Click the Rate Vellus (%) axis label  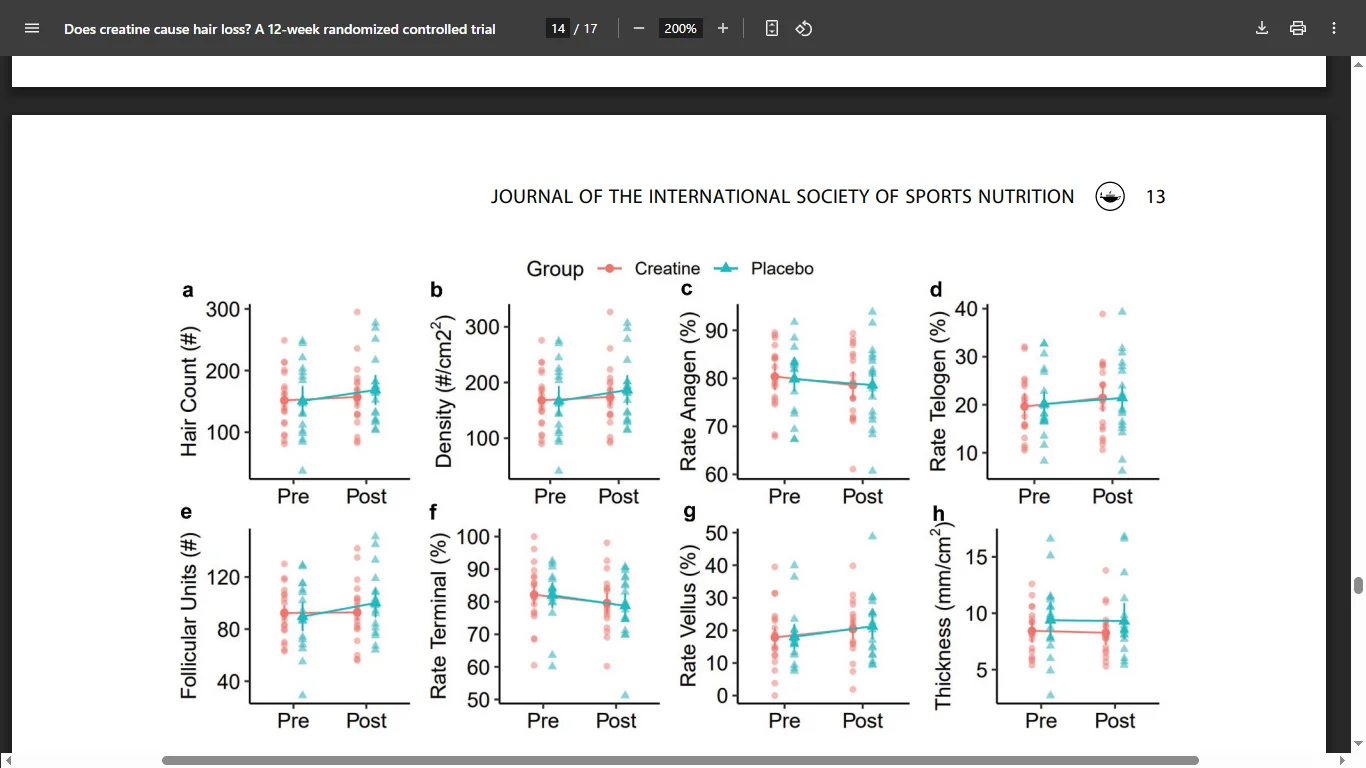tap(688, 616)
